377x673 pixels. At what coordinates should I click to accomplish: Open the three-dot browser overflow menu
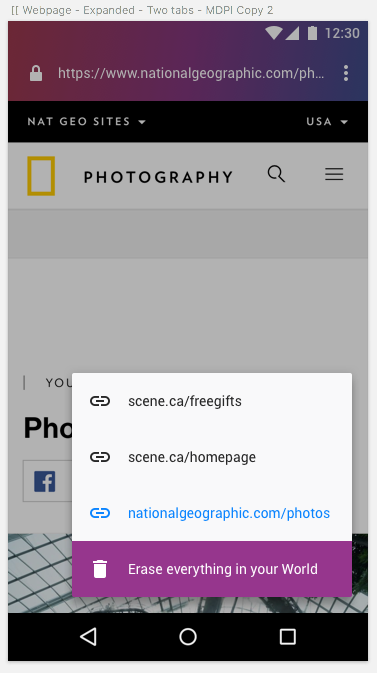[x=346, y=73]
